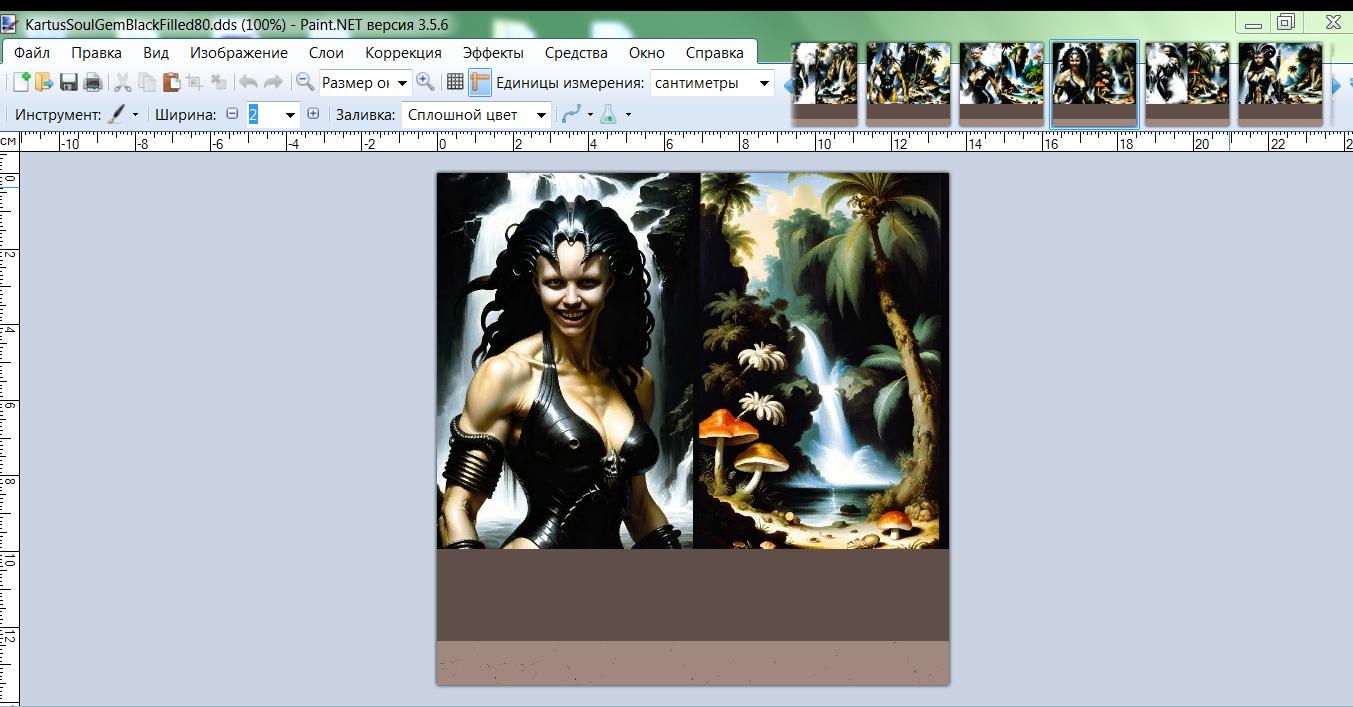The image size is (1353, 707).
Task: Open the Средства menu
Action: coord(576,53)
